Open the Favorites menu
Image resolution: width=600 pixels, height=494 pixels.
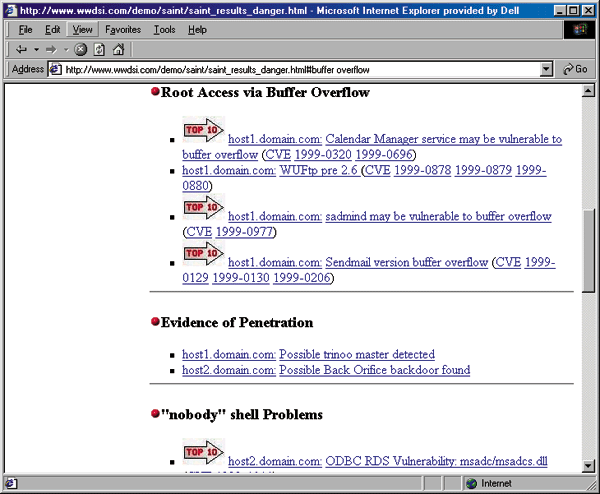(x=123, y=30)
